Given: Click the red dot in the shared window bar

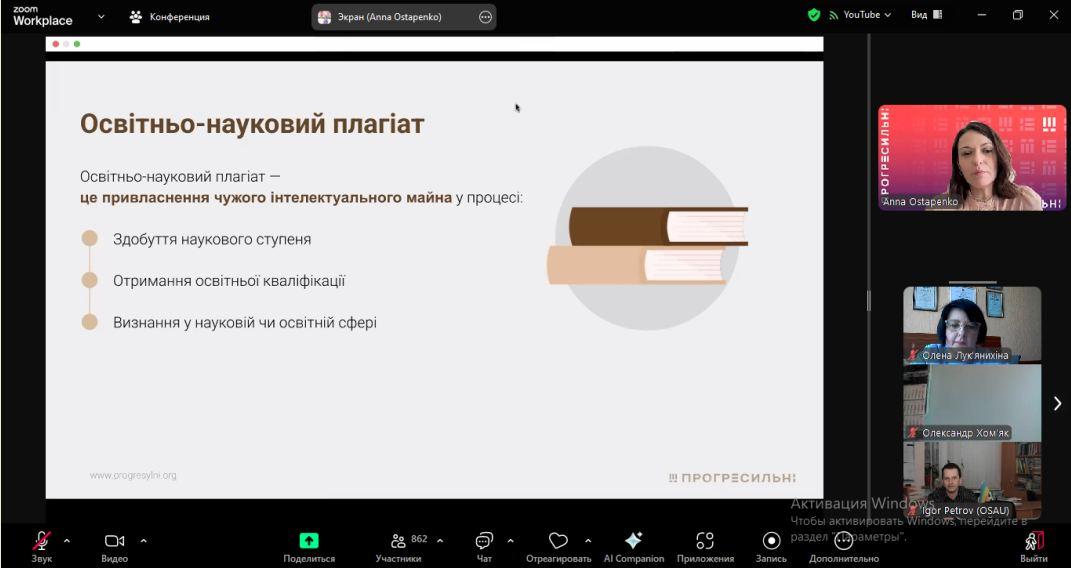Looking at the screenshot, I should pyautogui.click(x=55, y=44).
